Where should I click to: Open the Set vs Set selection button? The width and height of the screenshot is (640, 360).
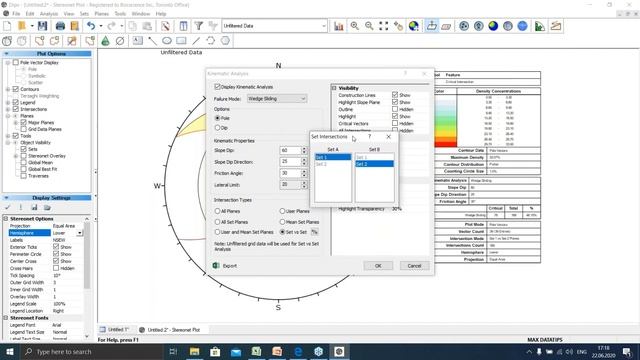[314, 232]
